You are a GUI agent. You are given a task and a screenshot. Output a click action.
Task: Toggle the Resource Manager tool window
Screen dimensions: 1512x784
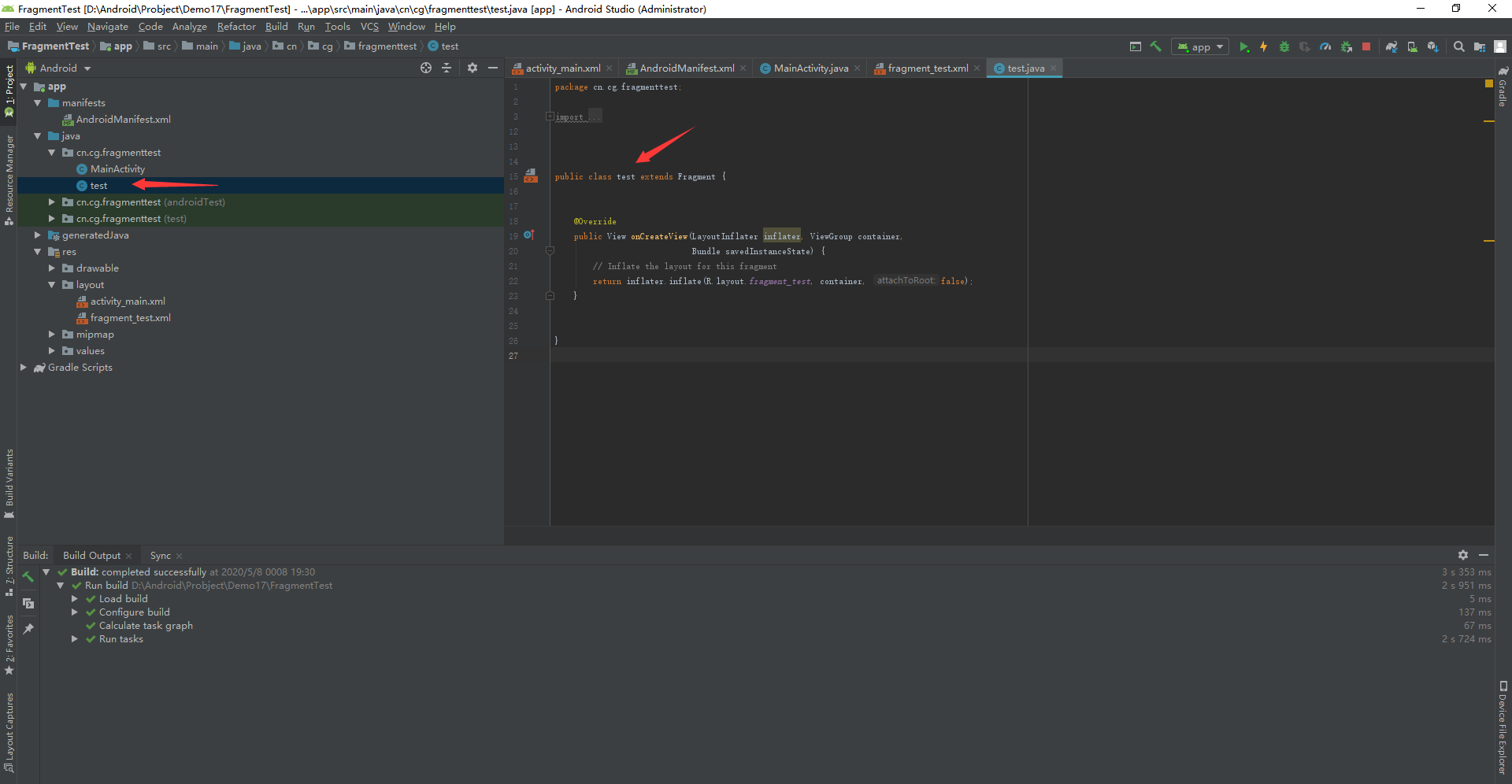(9, 180)
